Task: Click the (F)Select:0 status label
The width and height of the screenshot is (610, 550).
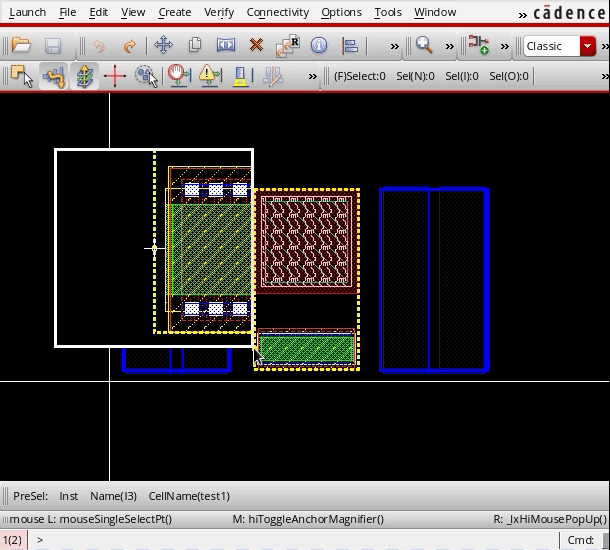Action: point(360,76)
